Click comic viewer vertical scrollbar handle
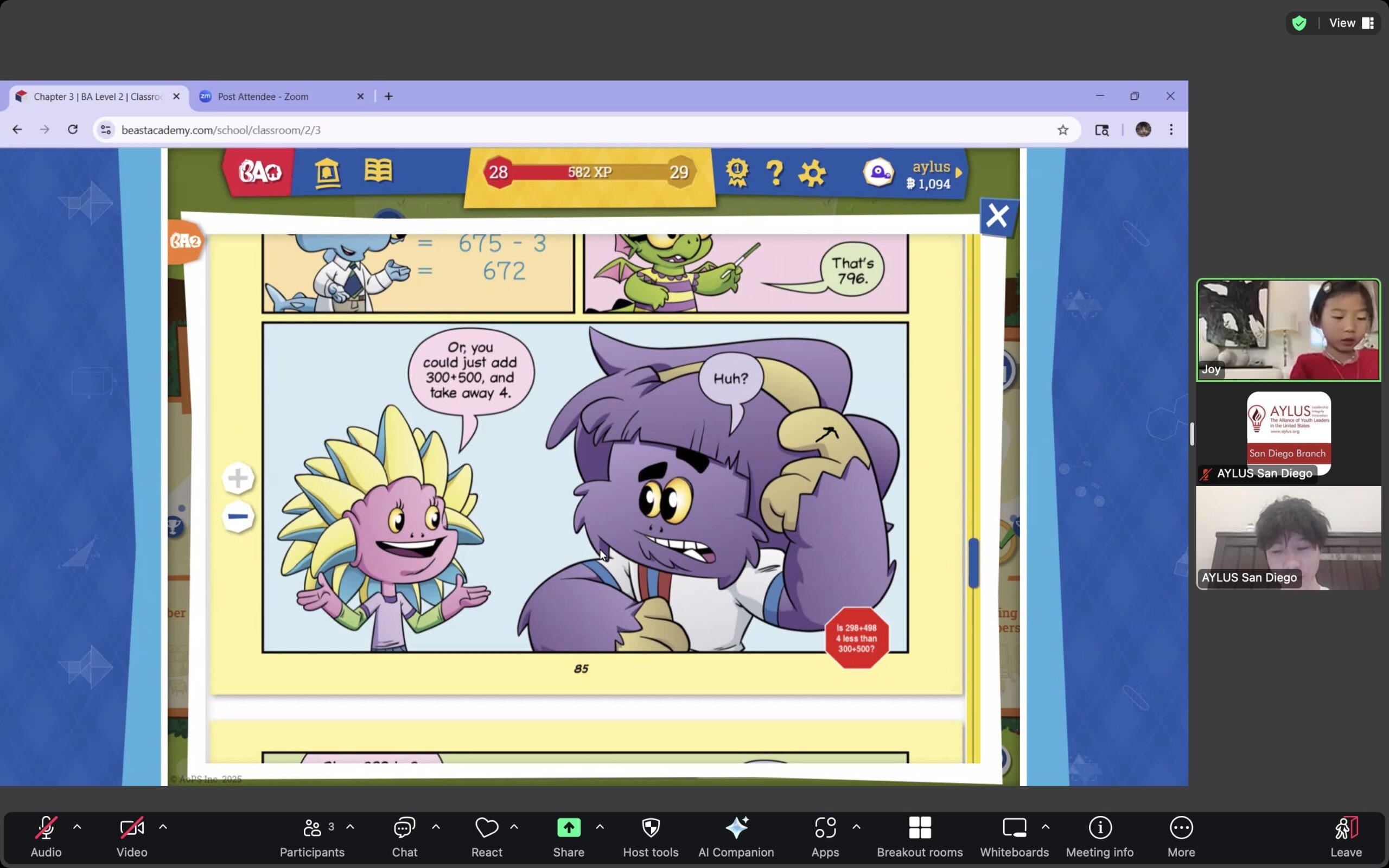The width and height of the screenshot is (1389, 868). [x=973, y=563]
